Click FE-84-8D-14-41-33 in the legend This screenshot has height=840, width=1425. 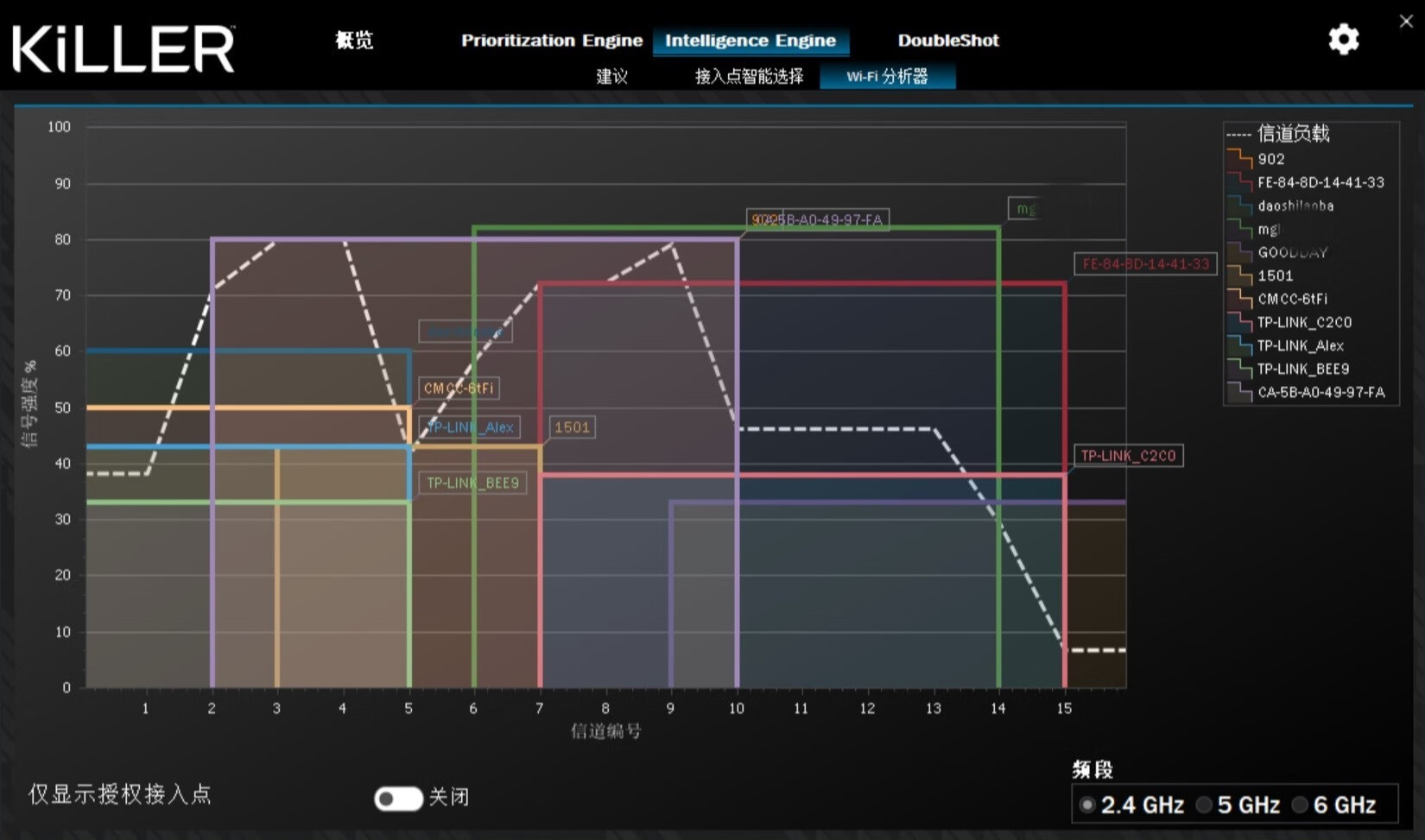(1320, 183)
